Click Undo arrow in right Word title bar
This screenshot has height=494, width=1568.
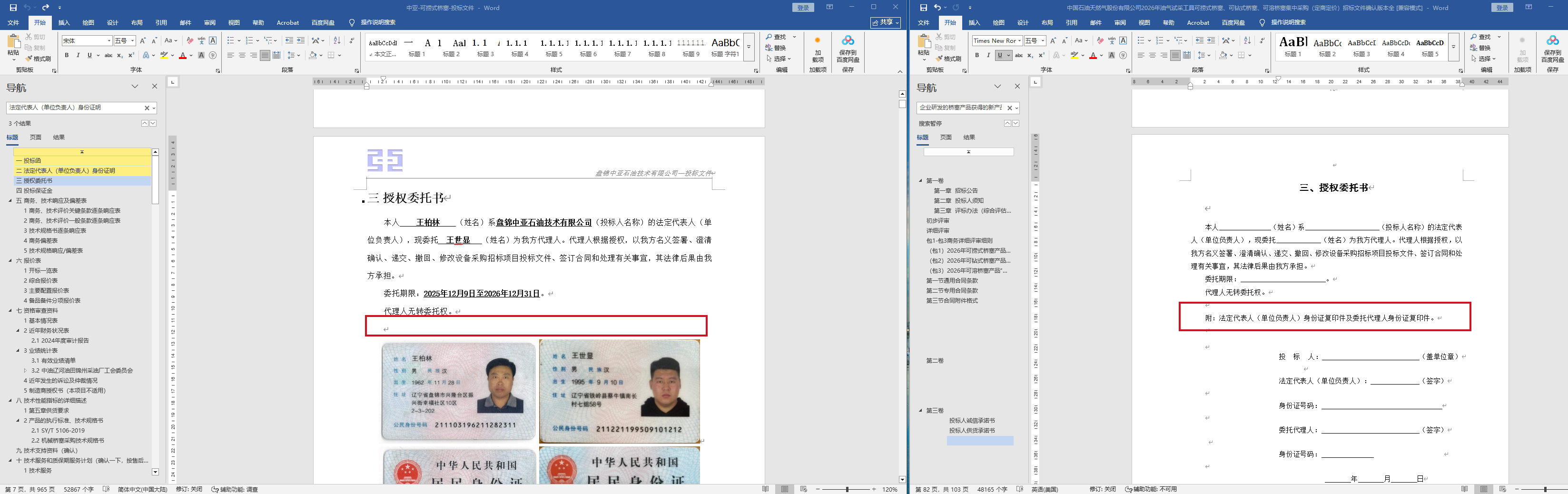click(x=937, y=7)
